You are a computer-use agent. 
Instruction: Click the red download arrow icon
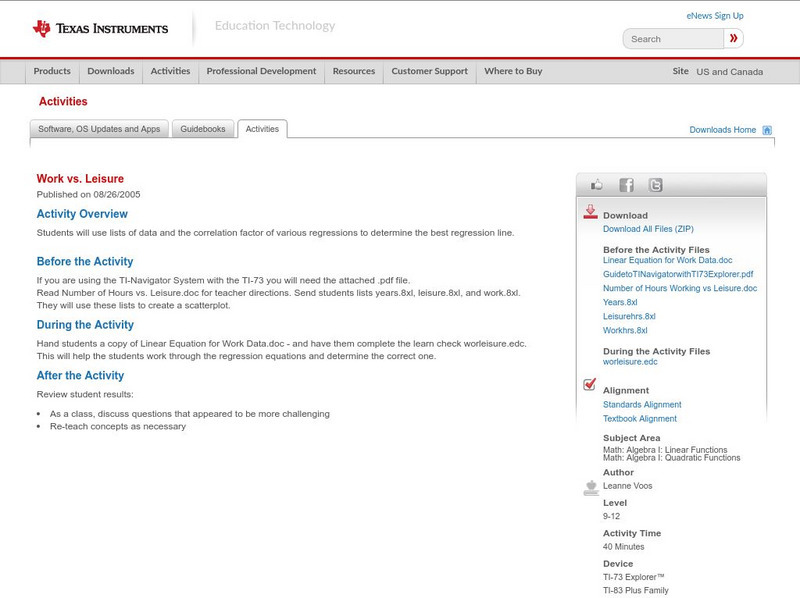590,212
